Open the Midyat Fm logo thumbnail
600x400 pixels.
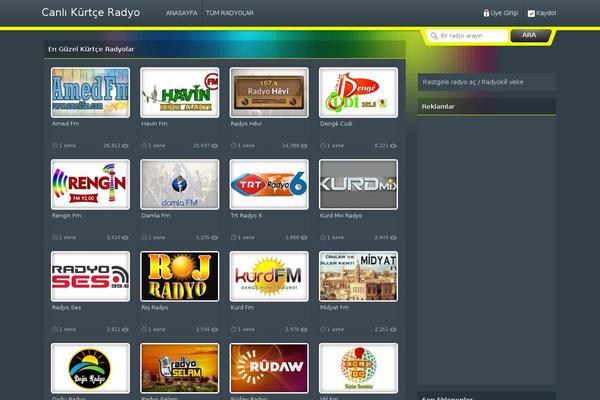[359, 276]
